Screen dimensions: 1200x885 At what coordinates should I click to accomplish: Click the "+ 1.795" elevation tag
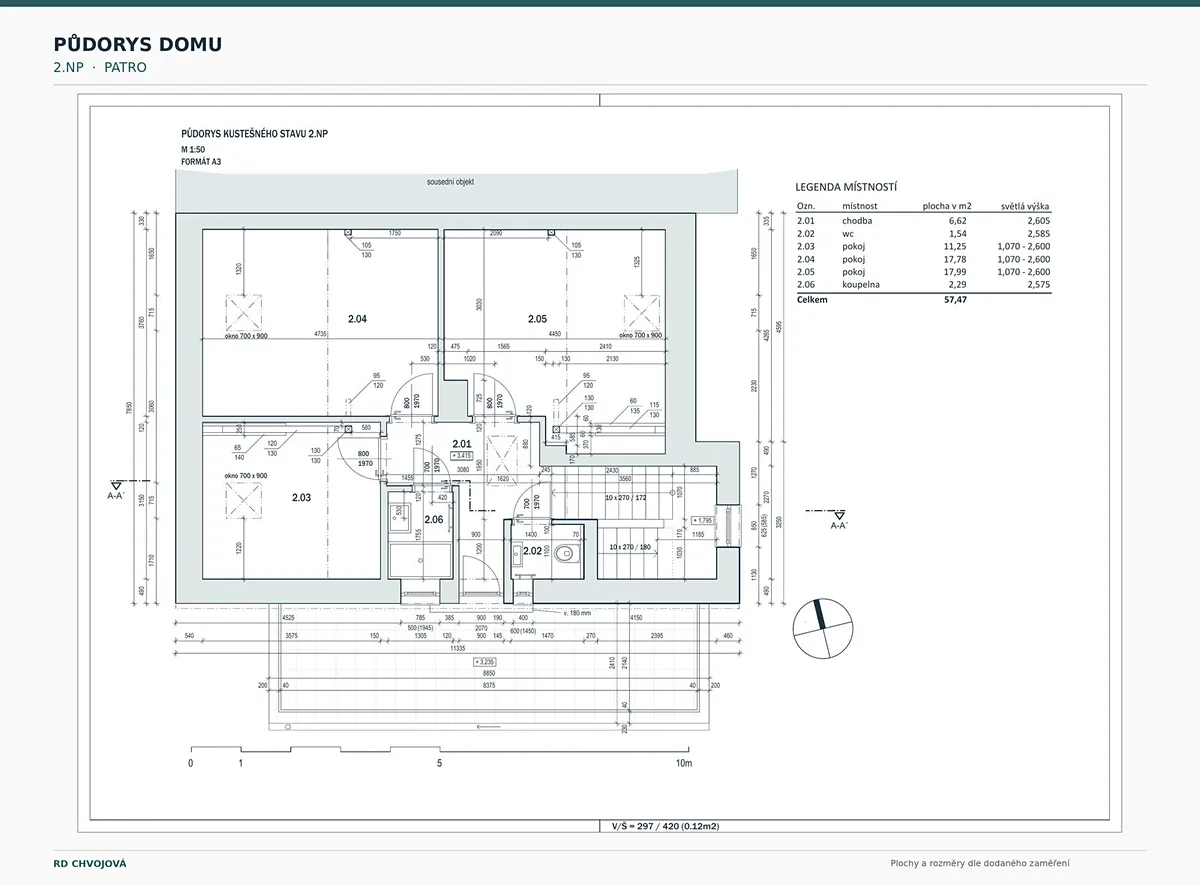701,520
